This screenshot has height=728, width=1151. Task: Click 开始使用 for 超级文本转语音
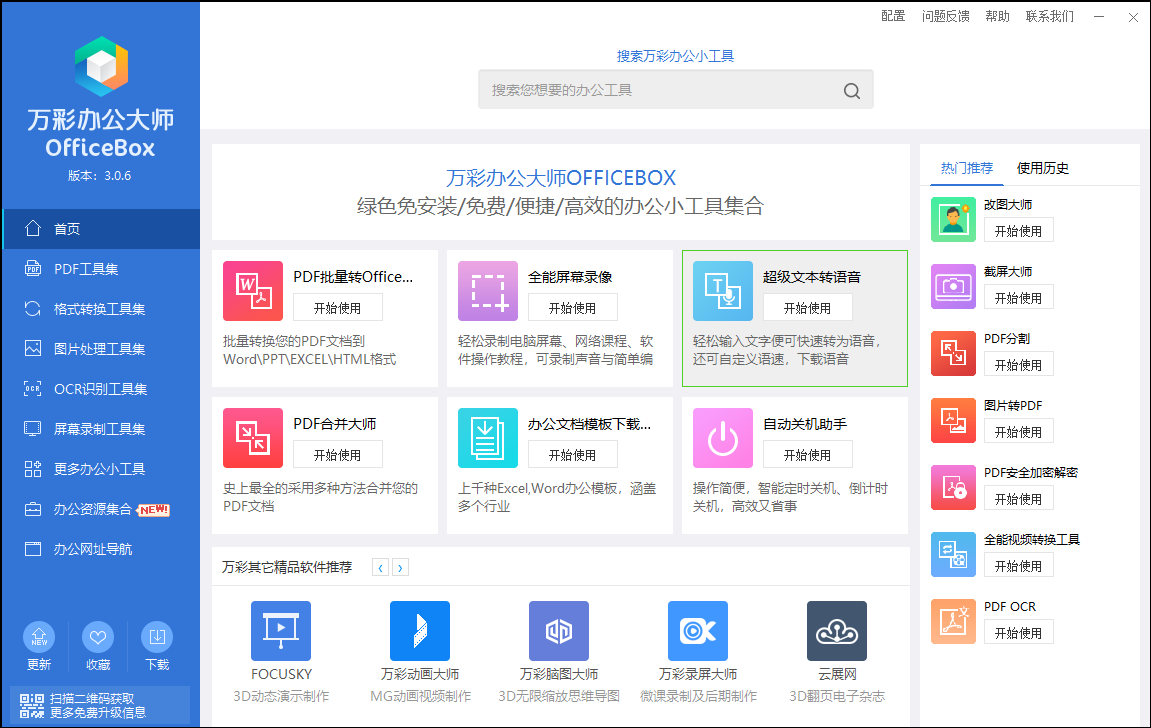pos(807,308)
